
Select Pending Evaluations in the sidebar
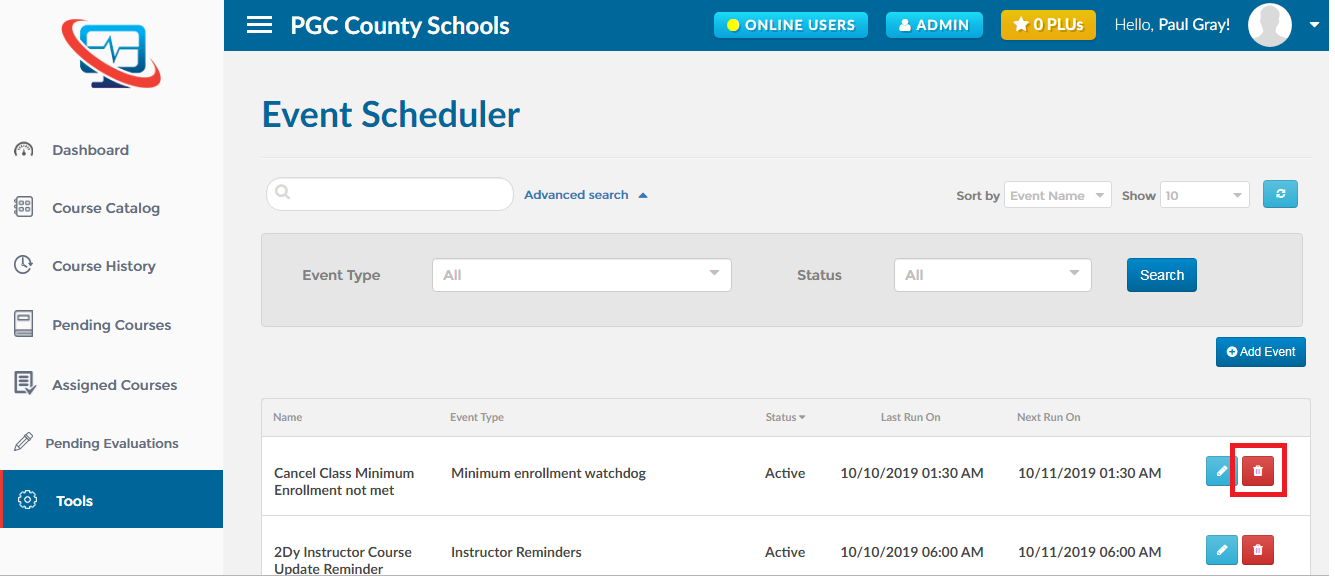112,443
